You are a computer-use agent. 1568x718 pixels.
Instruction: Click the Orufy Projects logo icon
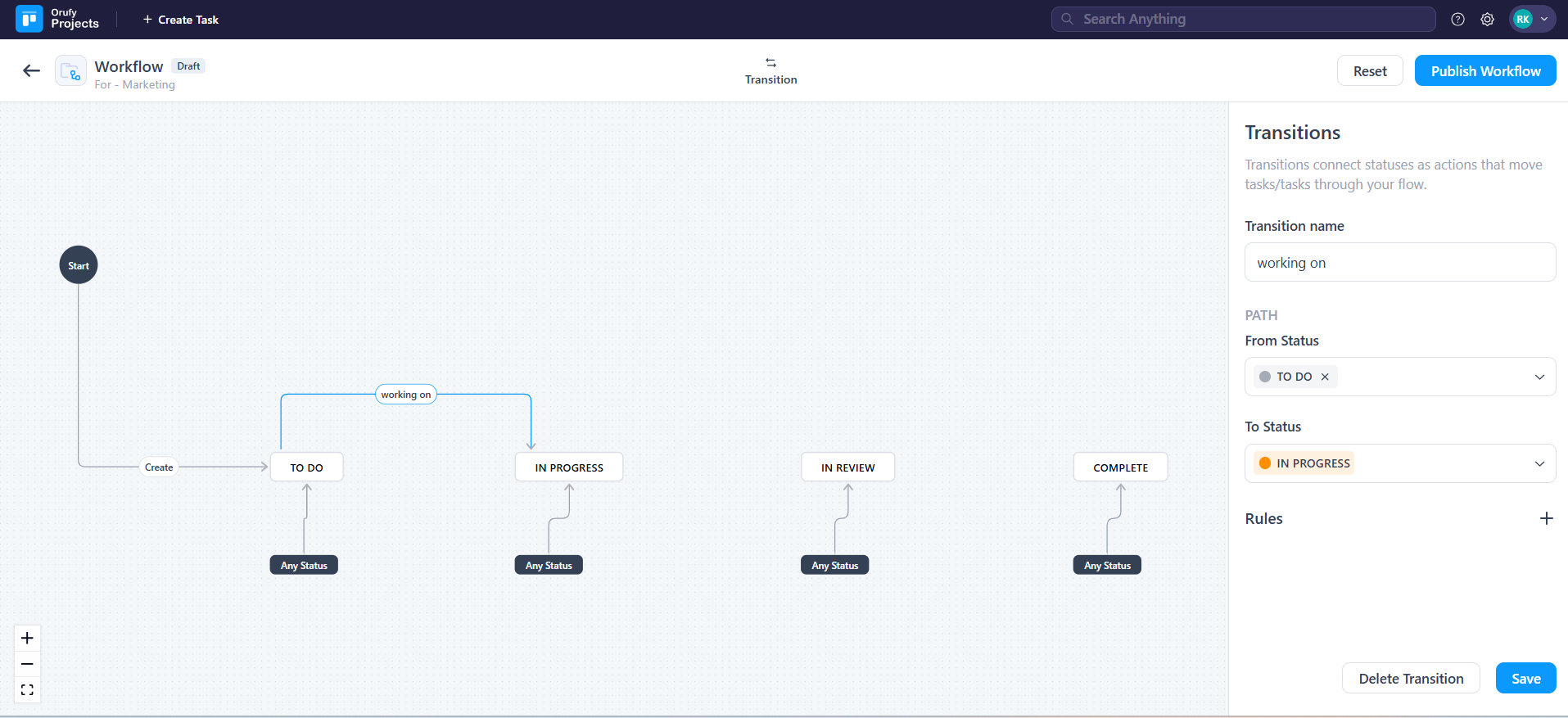click(x=29, y=19)
